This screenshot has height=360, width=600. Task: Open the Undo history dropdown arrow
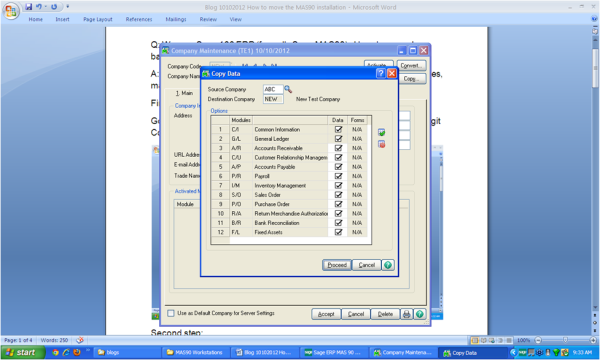click(x=46, y=7)
